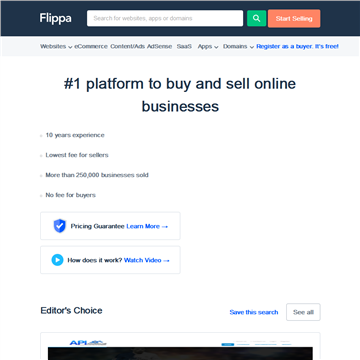Open the AdSense category
The height and width of the screenshot is (360, 360).
tap(160, 47)
